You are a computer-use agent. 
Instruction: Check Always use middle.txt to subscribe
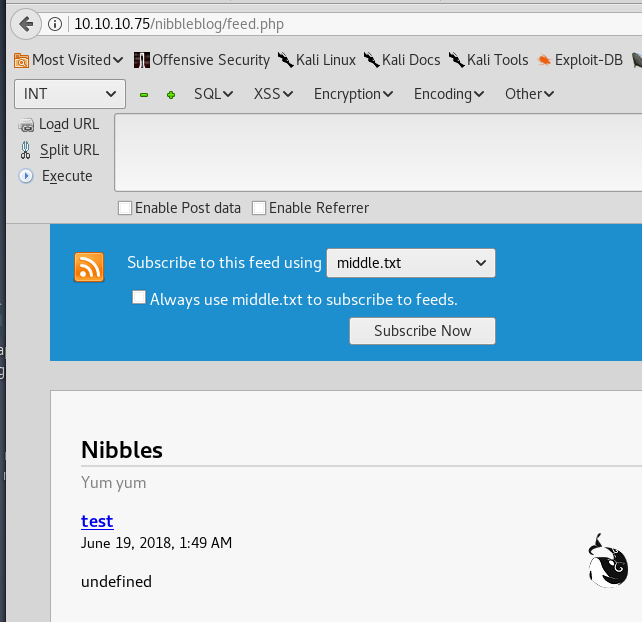click(x=139, y=298)
